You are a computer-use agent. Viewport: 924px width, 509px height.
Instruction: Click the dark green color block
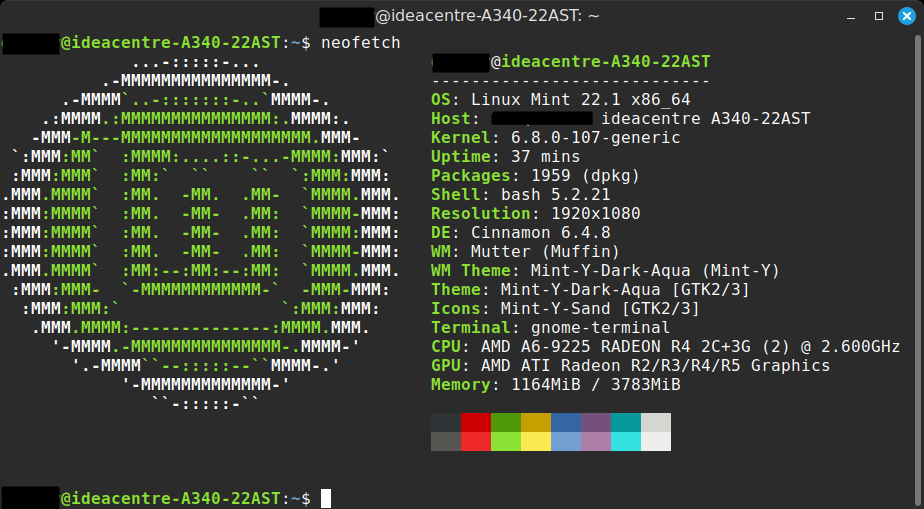506,422
